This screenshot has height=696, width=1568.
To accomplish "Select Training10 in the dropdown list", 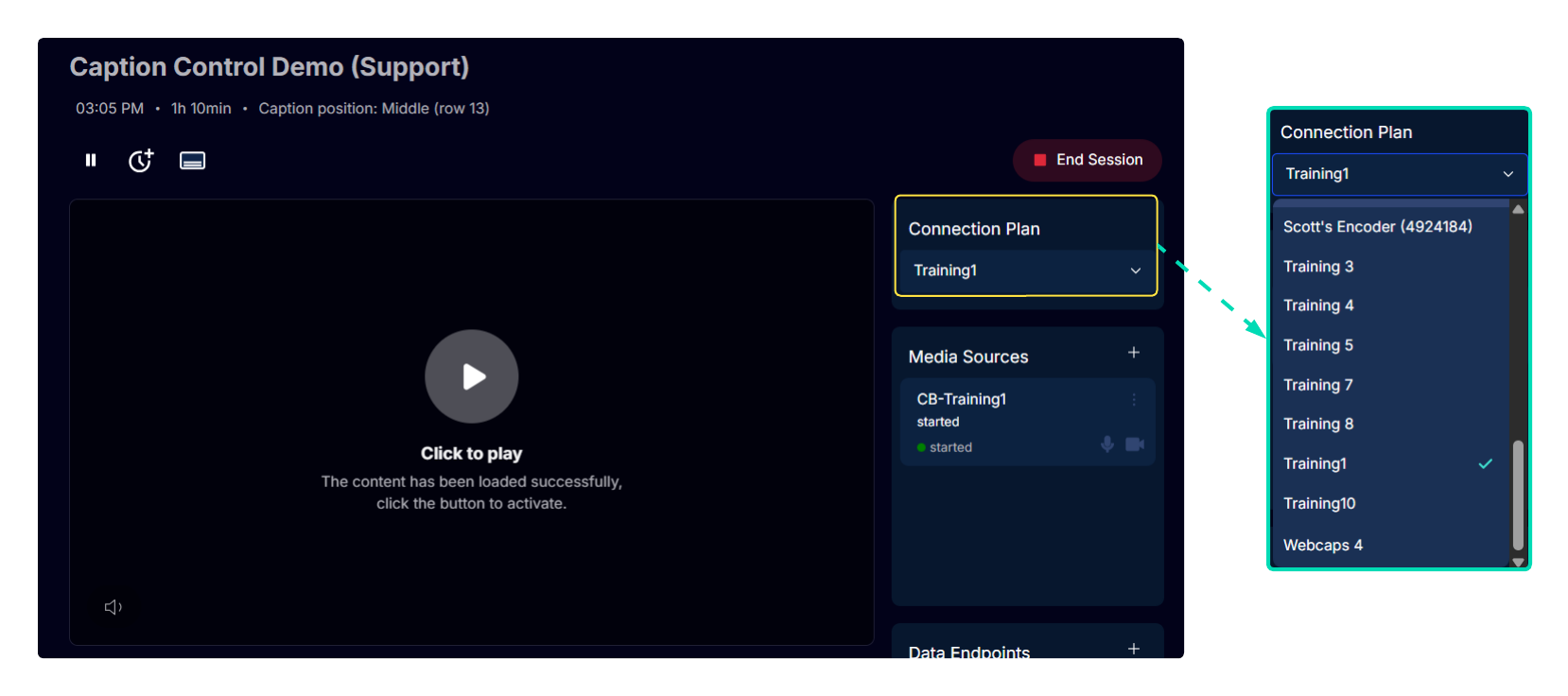I will pyautogui.click(x=1319, y=503).
